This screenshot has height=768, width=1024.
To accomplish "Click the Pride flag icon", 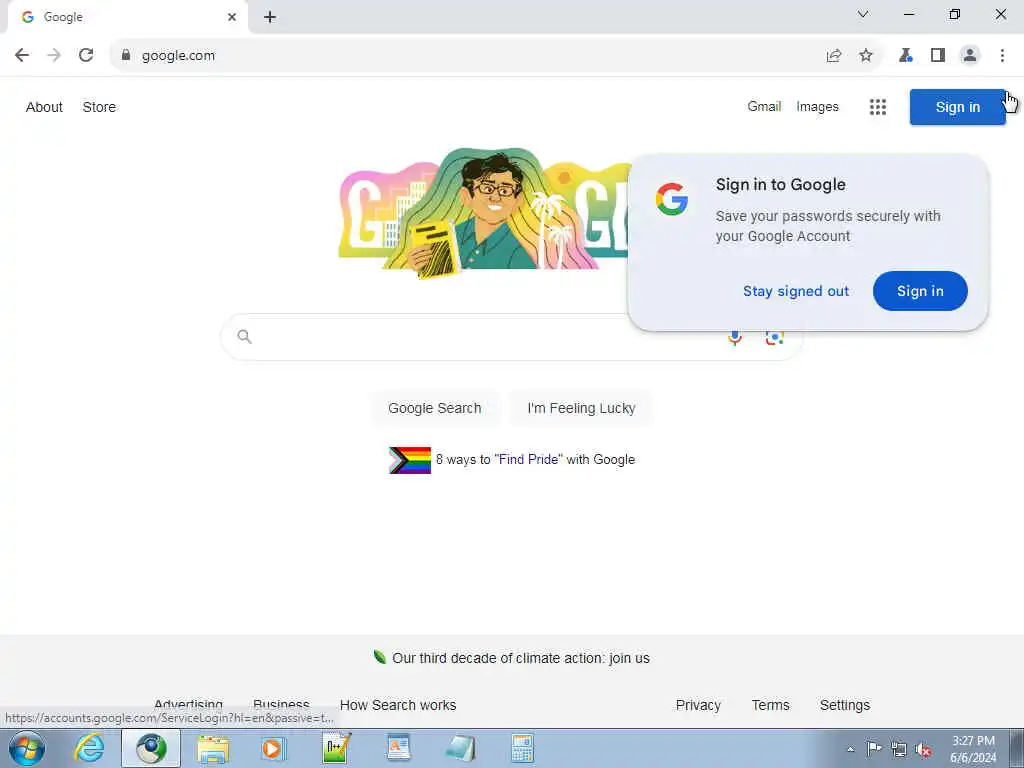I will [x=409, y=460].
